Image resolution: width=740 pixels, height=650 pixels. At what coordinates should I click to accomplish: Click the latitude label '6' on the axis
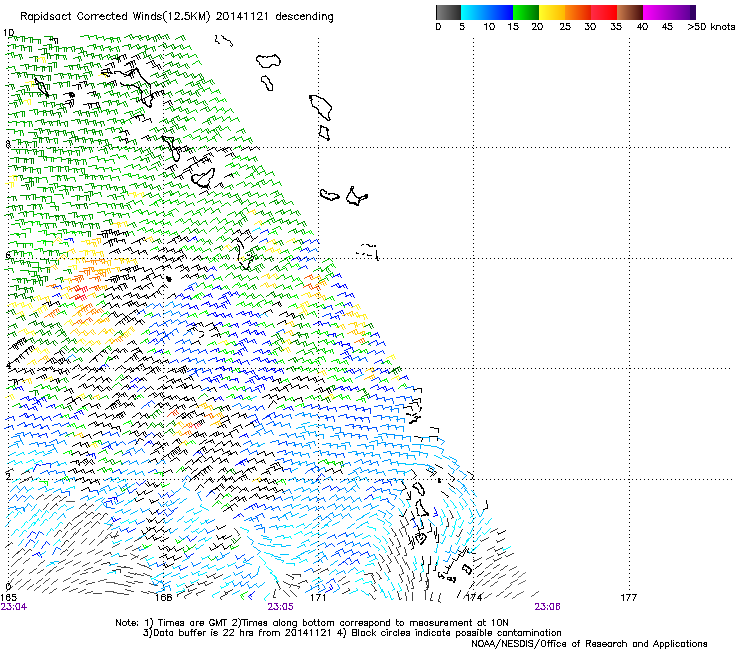click(x=8, y=255)
